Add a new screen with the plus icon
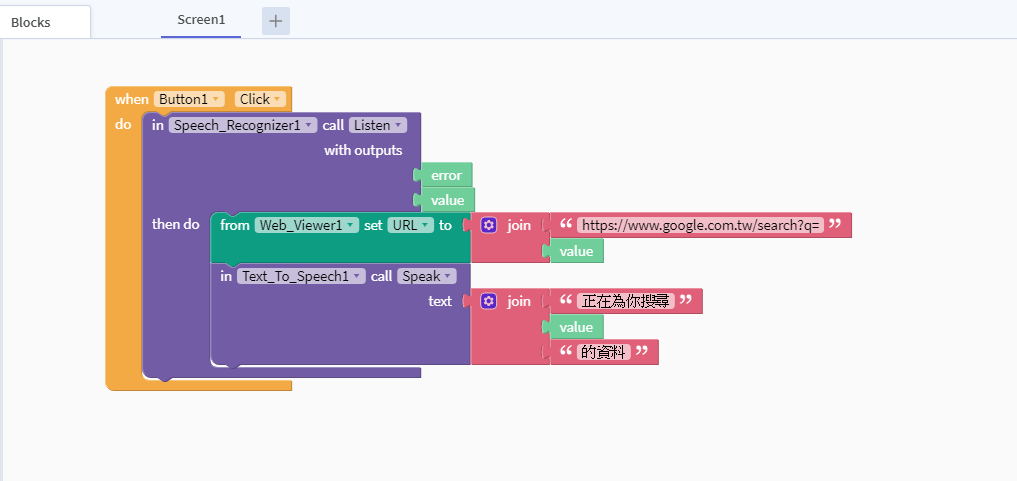1017x481 pixels. (x=276, y=21)
